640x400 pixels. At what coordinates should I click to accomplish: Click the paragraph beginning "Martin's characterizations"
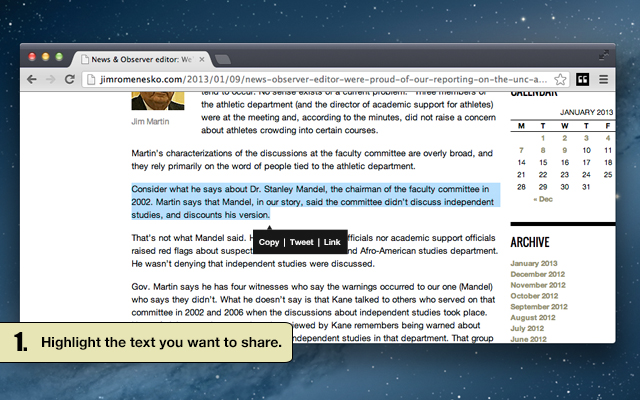coord(312,160)
